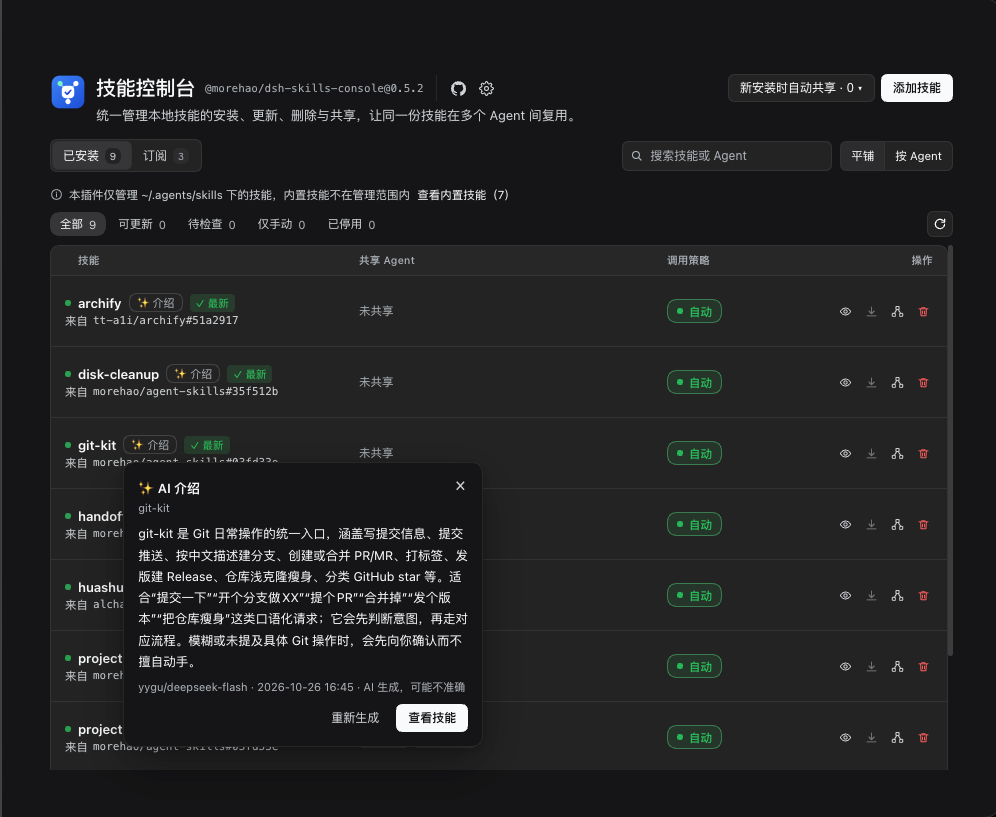Click 共享 Agent column header

(386, 260)
